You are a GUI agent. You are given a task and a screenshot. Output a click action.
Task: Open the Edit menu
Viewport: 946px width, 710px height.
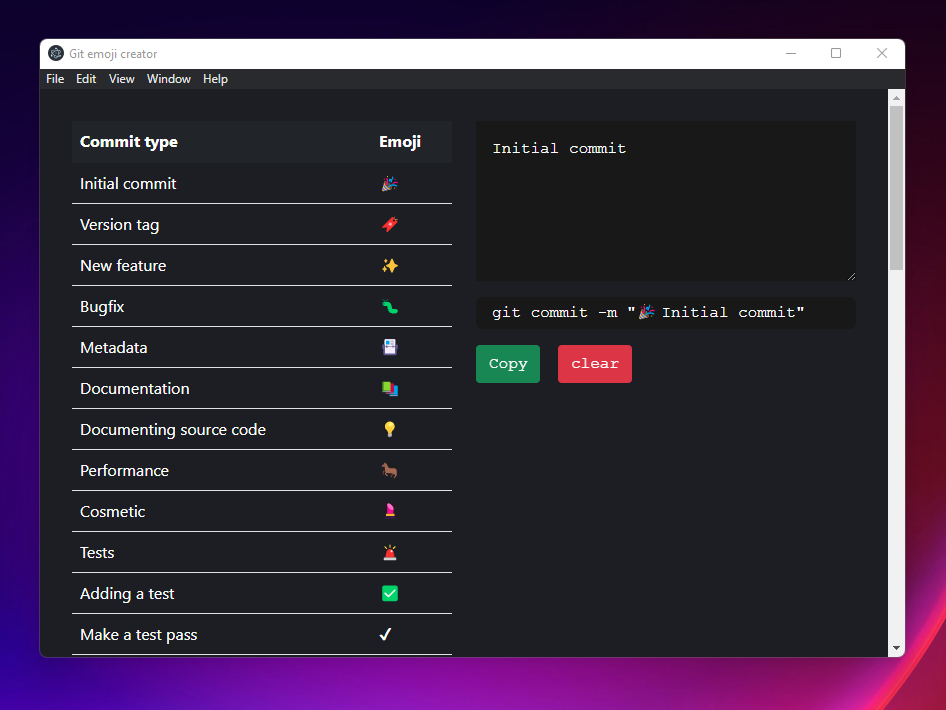coord(86,78)
